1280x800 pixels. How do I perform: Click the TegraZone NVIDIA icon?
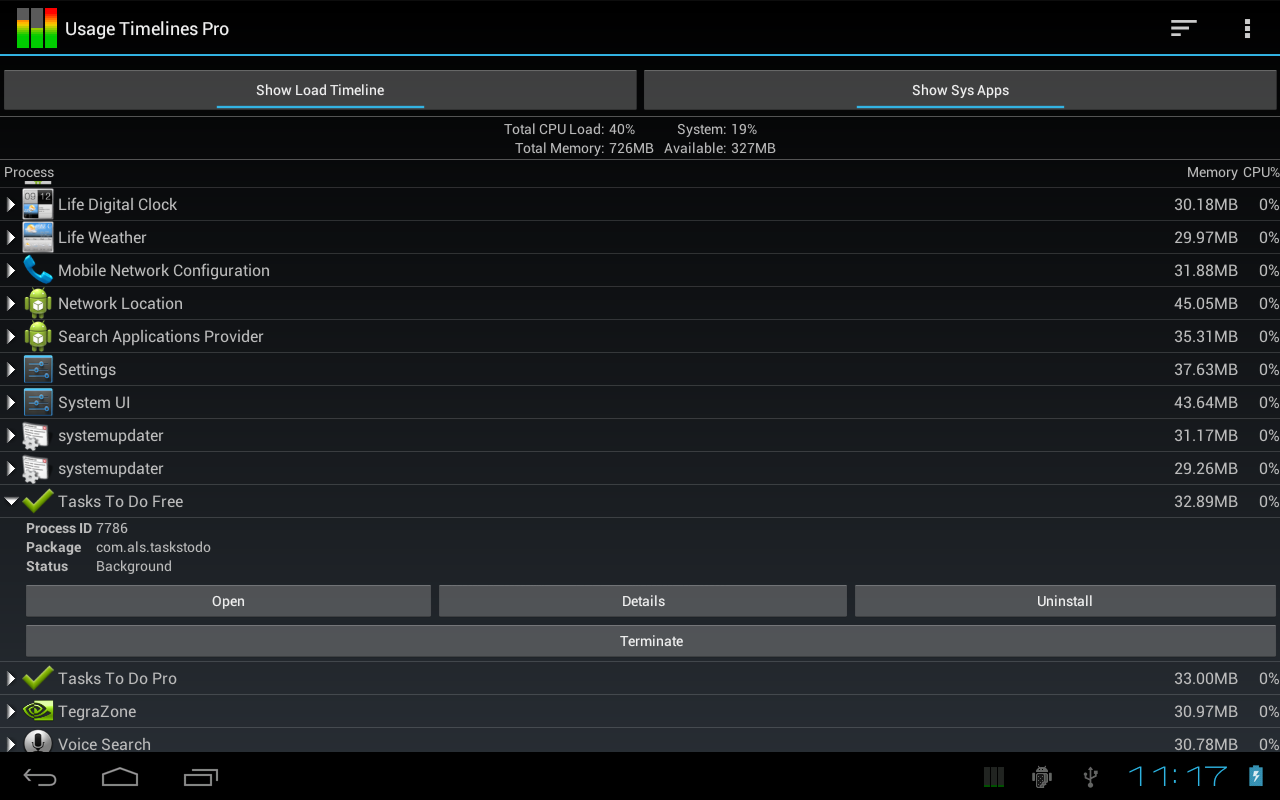tap(38, 711)
